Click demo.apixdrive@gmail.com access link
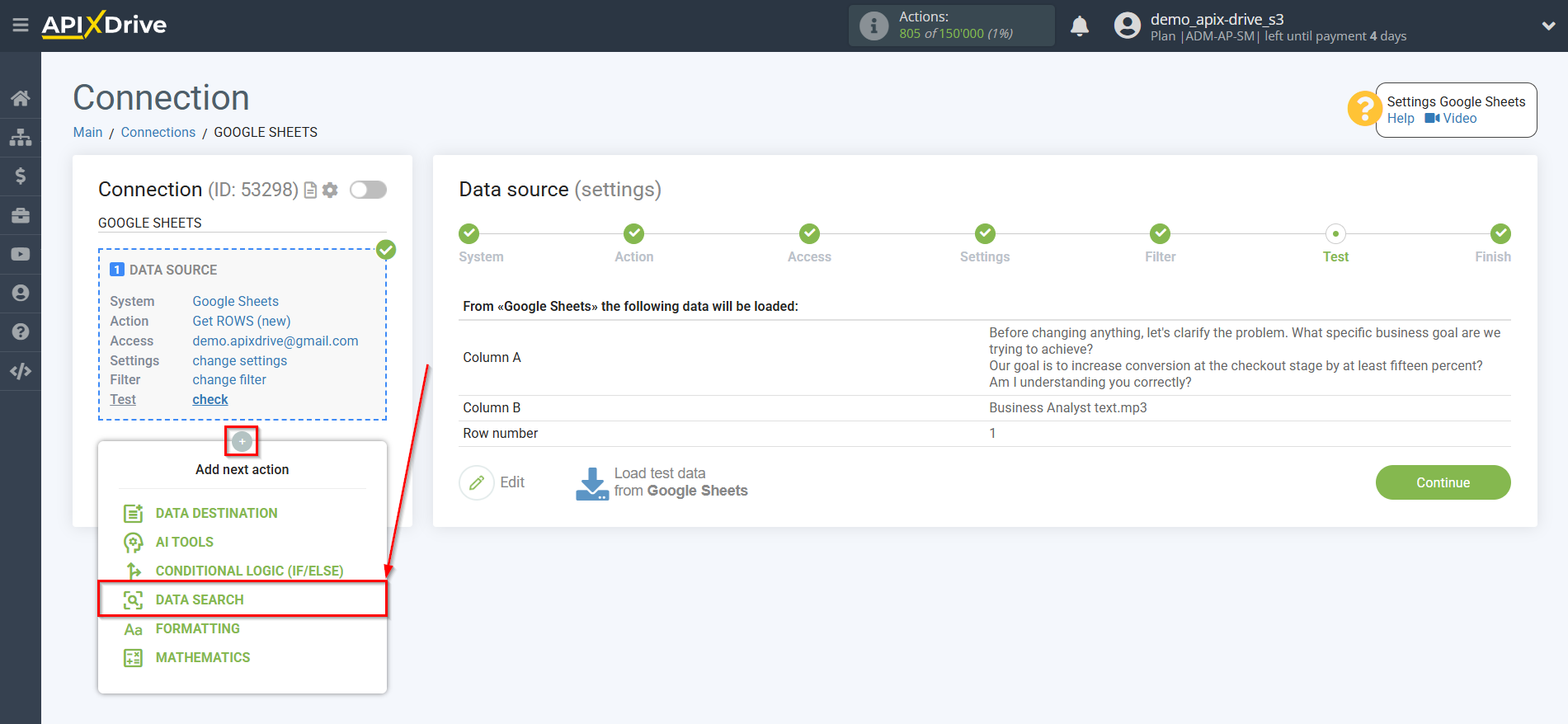The height and width of the screenshot is (724, 1568). coord(275,341)
